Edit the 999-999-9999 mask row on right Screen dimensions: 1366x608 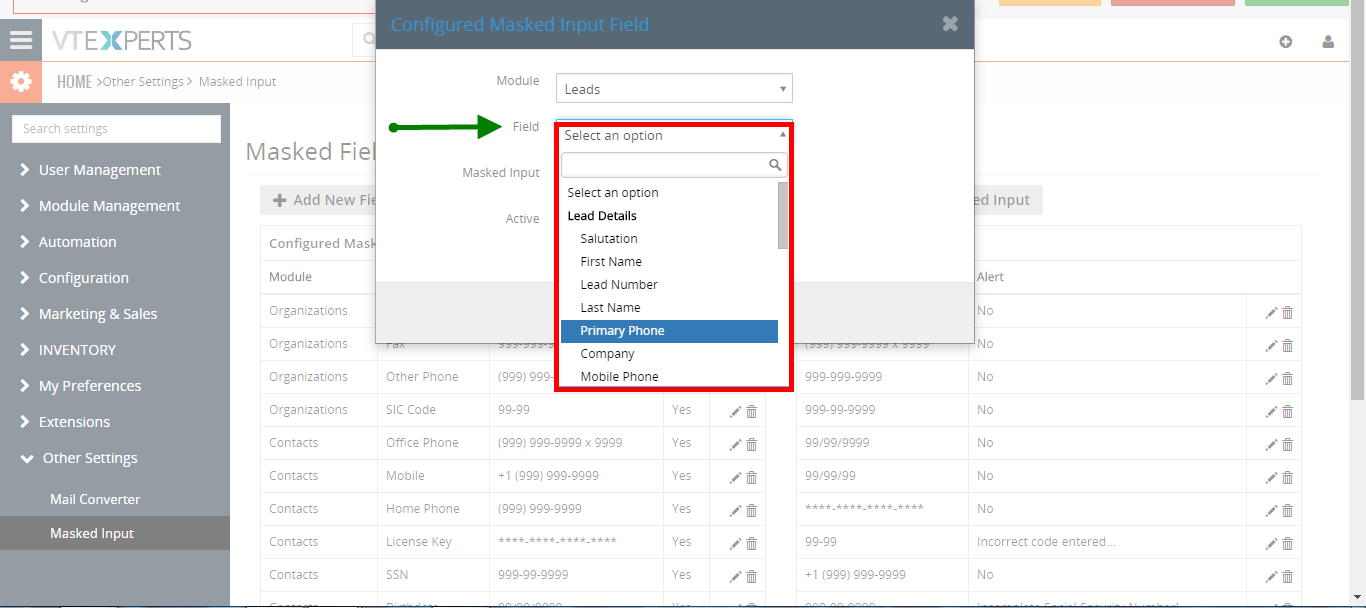1271,378
